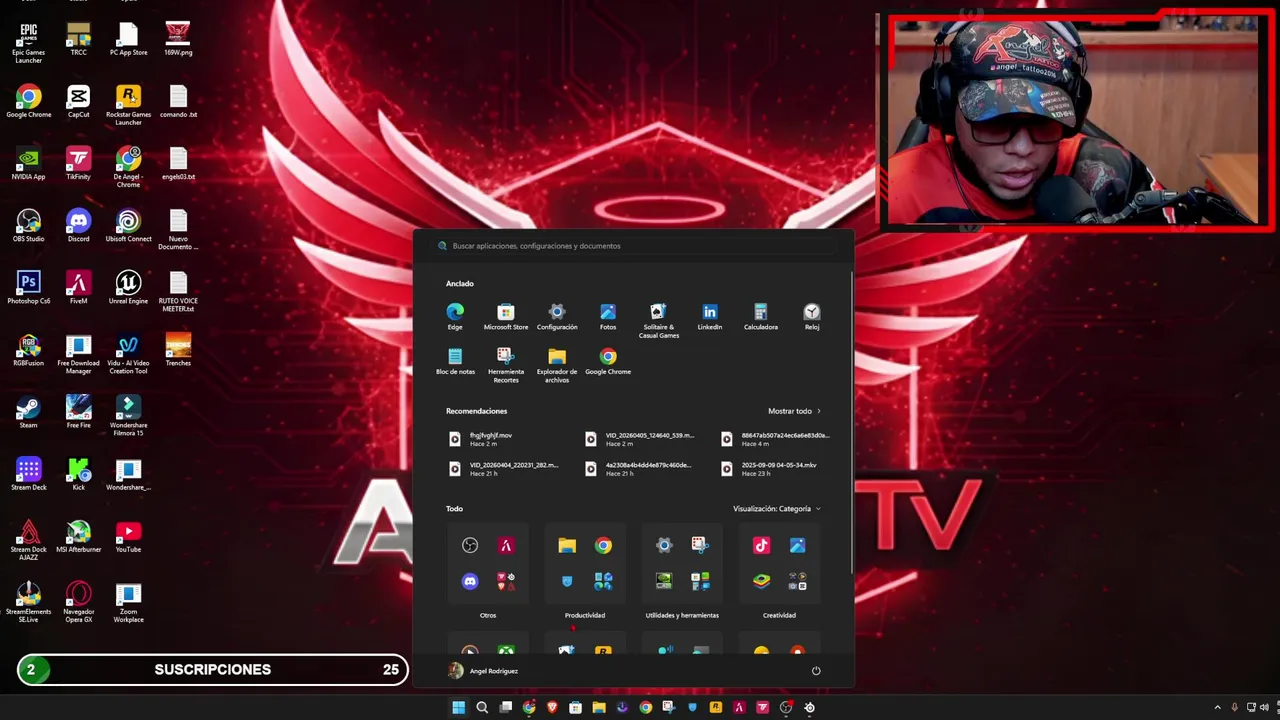Select Photoshop Cs6 desktop shortcut
The height and width of the screenshot is (720, 1280).
tap(28, 288)
